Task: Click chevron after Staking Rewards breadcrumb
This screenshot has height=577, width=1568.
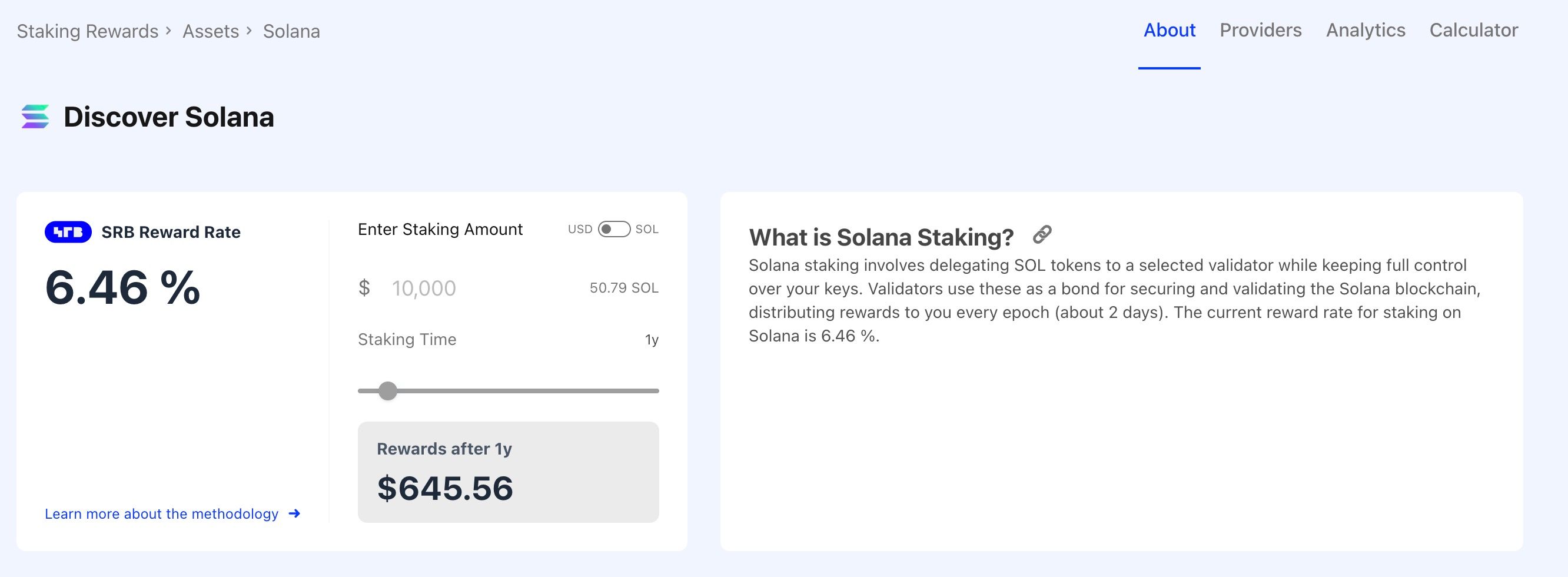Action: pyautogui.click(x=168, y=31)
